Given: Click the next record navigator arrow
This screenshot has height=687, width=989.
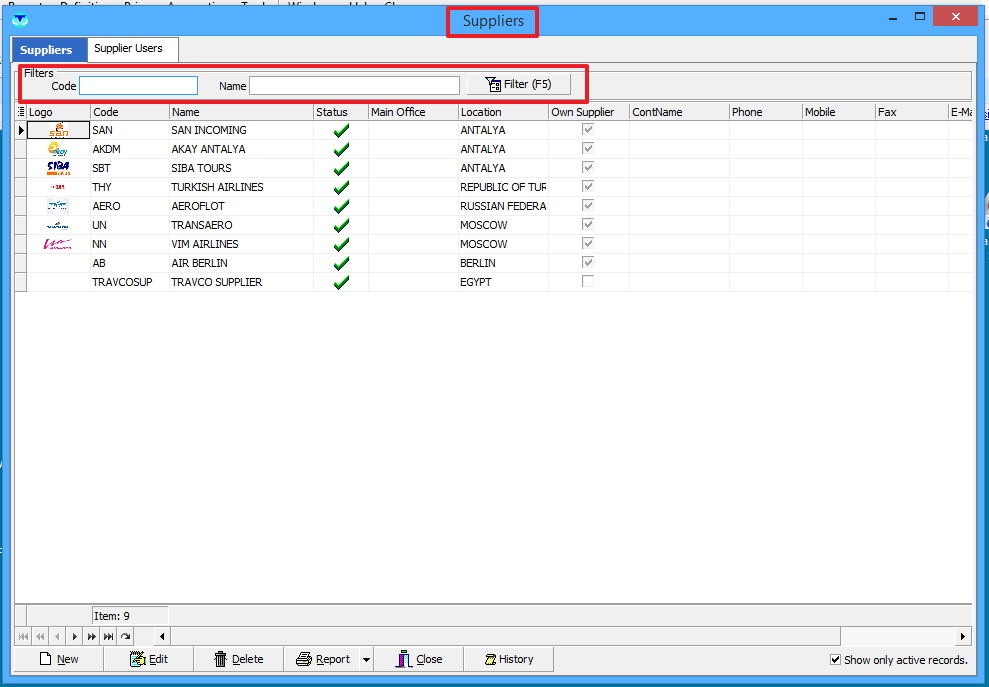Looking at the screenshot, I should point(74,636).
